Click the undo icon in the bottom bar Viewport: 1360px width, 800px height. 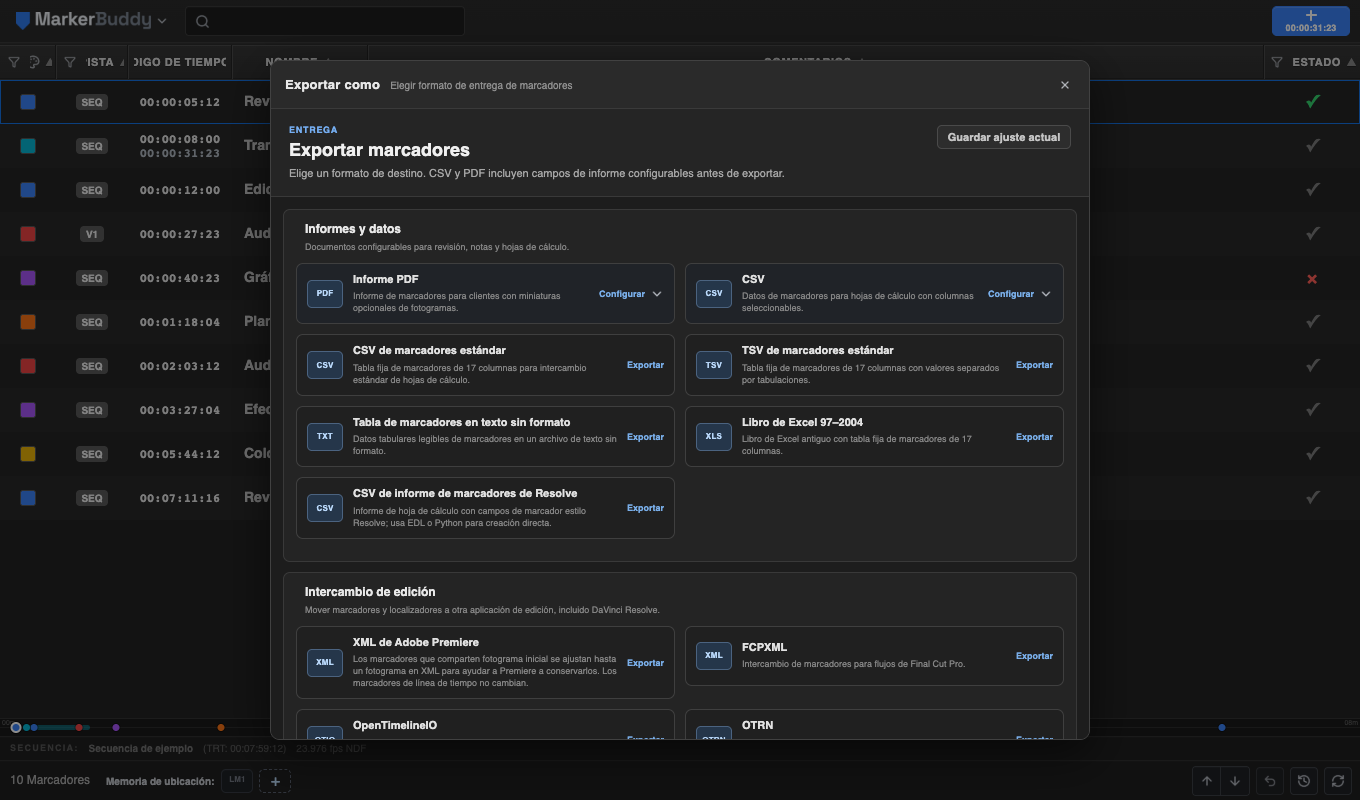[1270, 781]
